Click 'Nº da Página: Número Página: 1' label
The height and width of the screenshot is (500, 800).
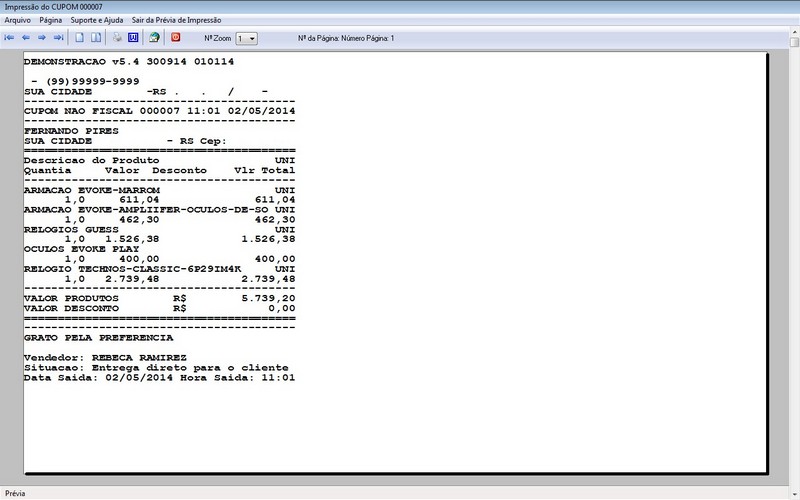[x=346, y=38]
